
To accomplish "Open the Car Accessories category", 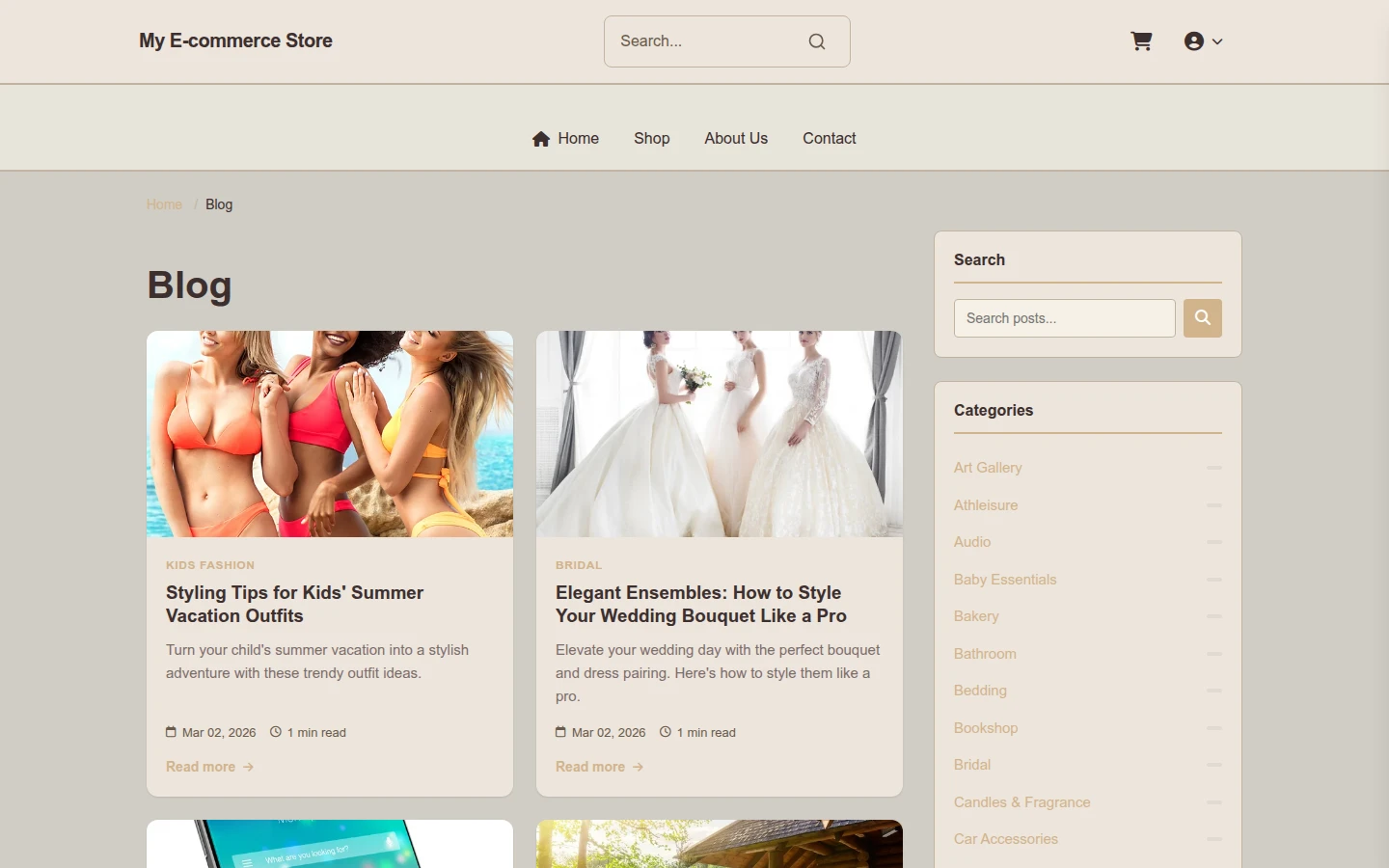I will click(x=1006, y=839).
